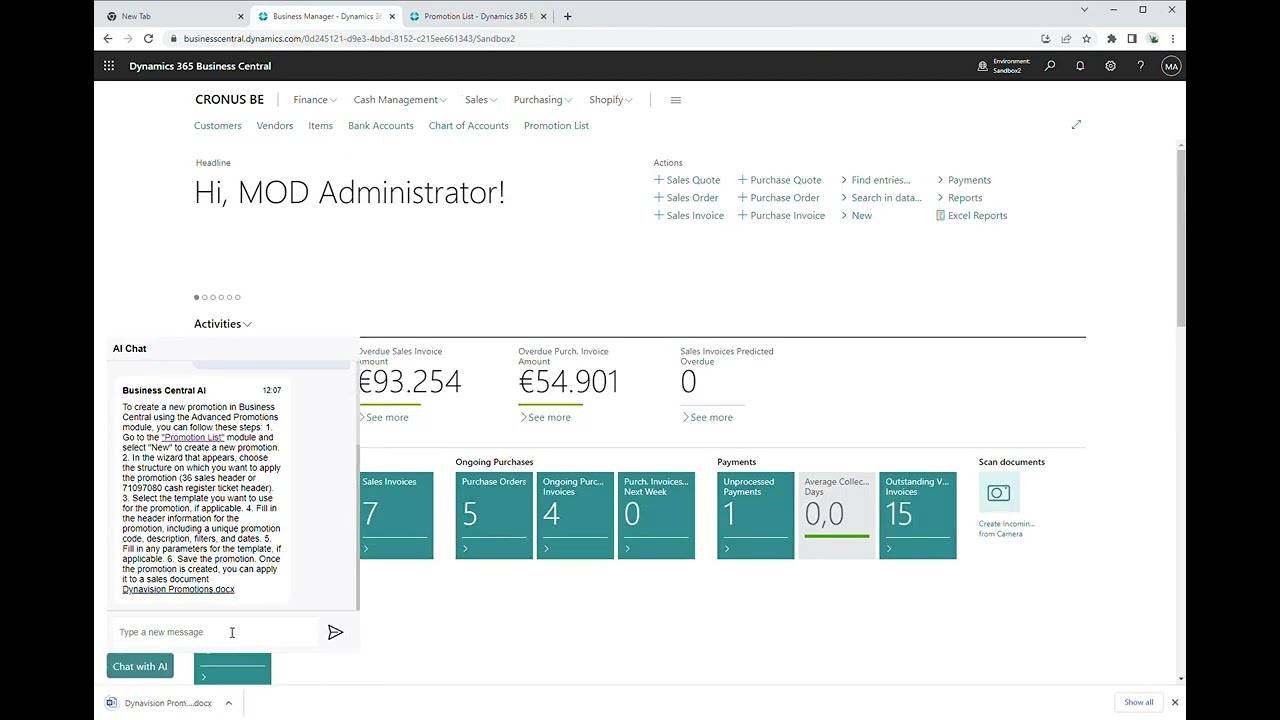Open the notifications bell
1280x720 pixels.
(1080, 66)
